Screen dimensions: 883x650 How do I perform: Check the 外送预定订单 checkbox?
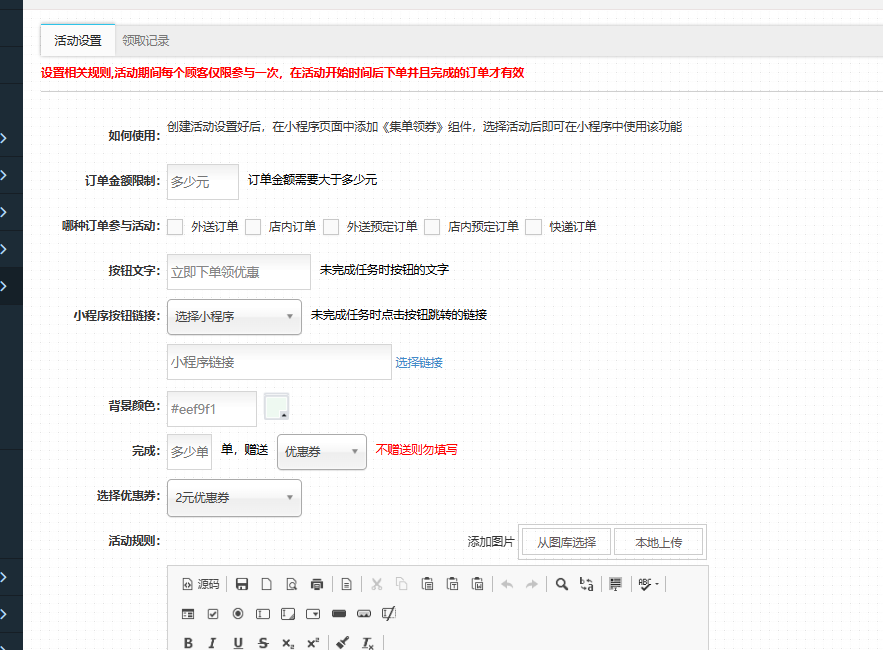331,227
